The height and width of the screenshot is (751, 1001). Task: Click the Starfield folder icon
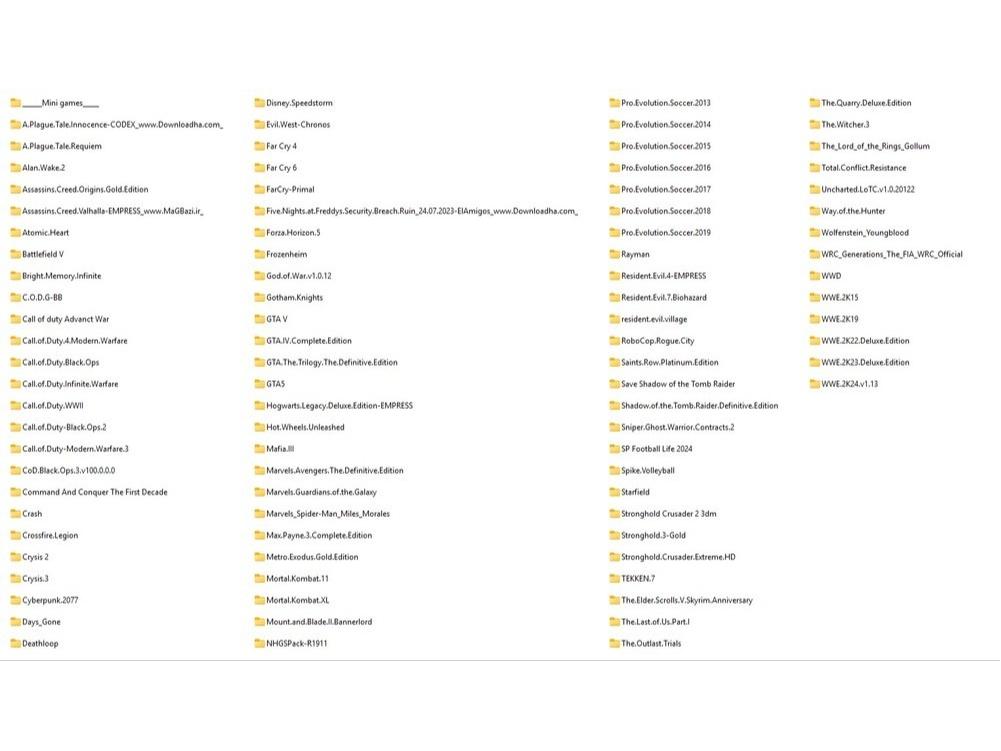(614, 492)
